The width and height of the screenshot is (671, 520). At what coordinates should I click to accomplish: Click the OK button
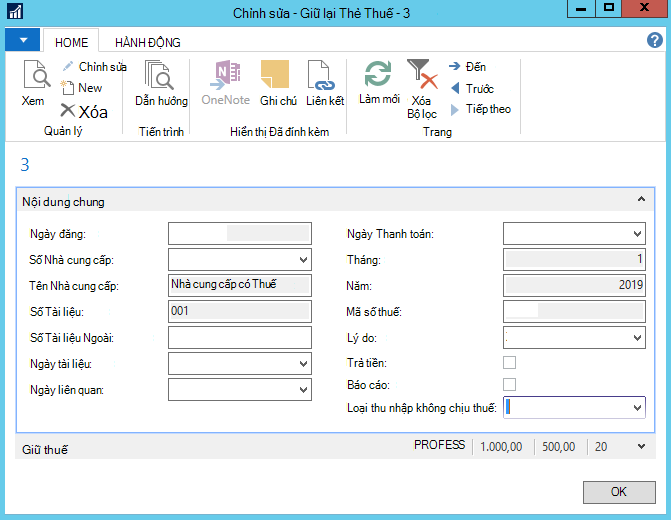pyautogui.click(x=619, y=492)
